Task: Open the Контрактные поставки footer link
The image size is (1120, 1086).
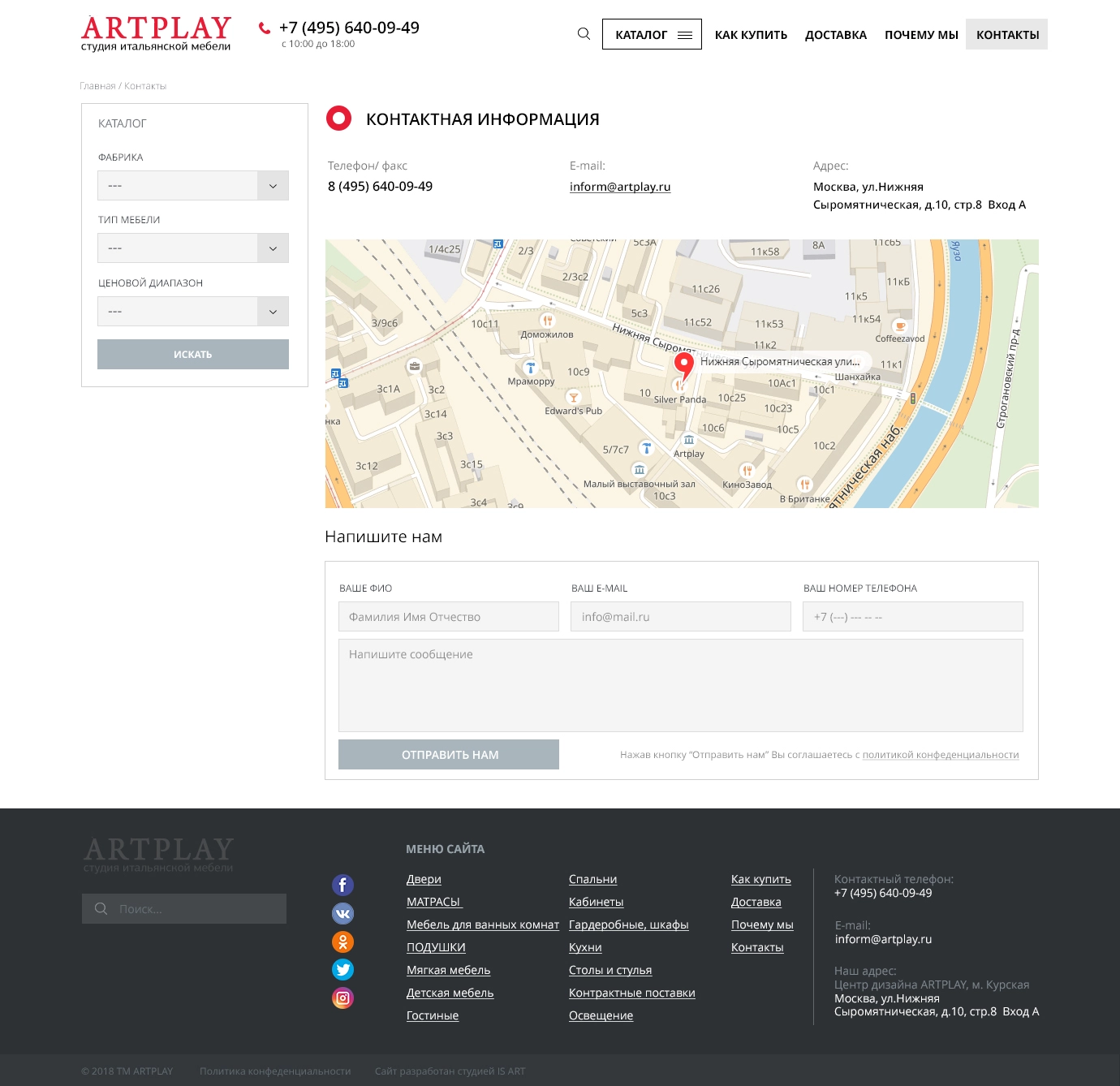Action: (x=632, y=993)
